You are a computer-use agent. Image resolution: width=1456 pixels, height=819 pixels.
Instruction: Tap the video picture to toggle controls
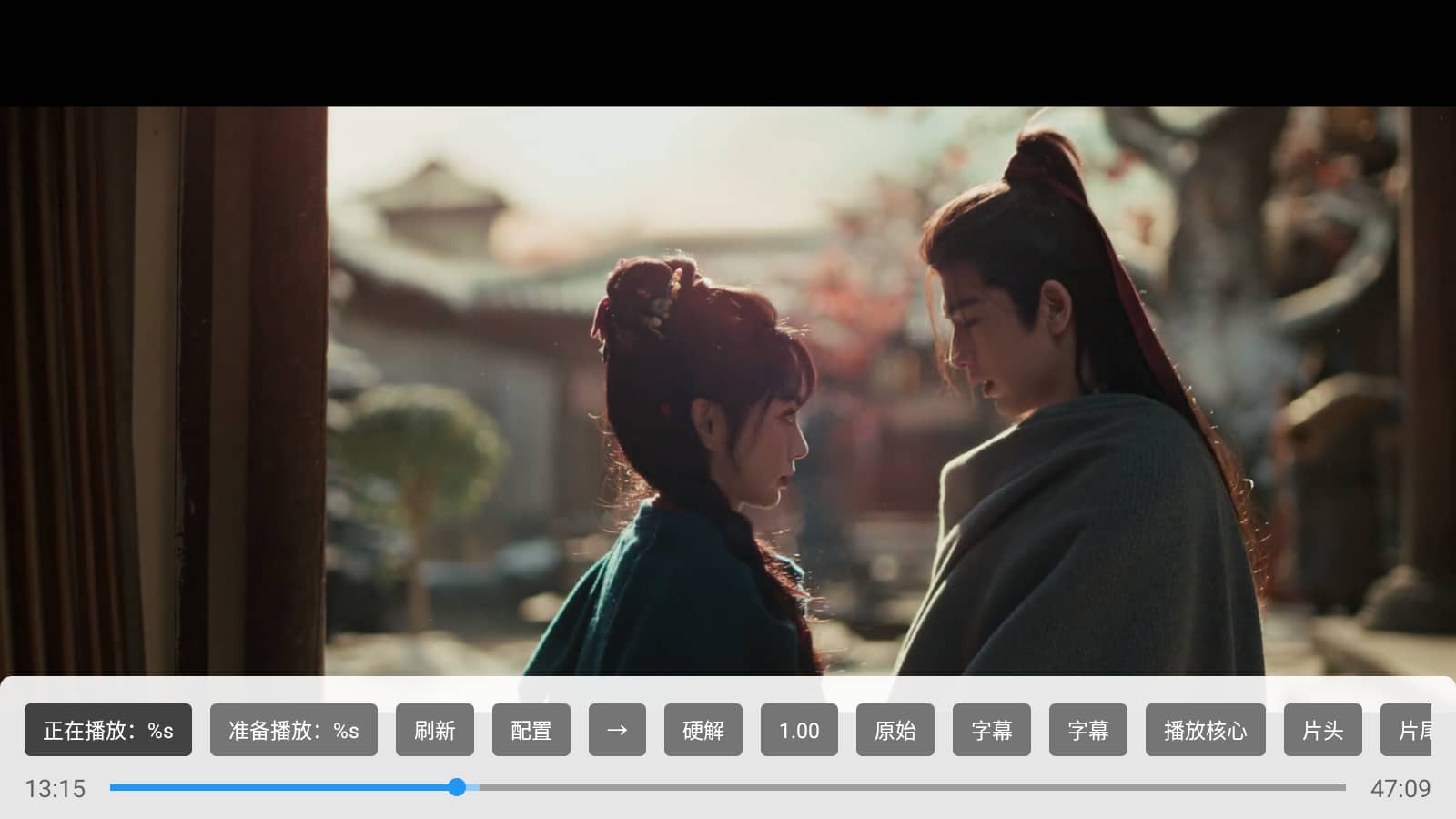coord(728,391)
